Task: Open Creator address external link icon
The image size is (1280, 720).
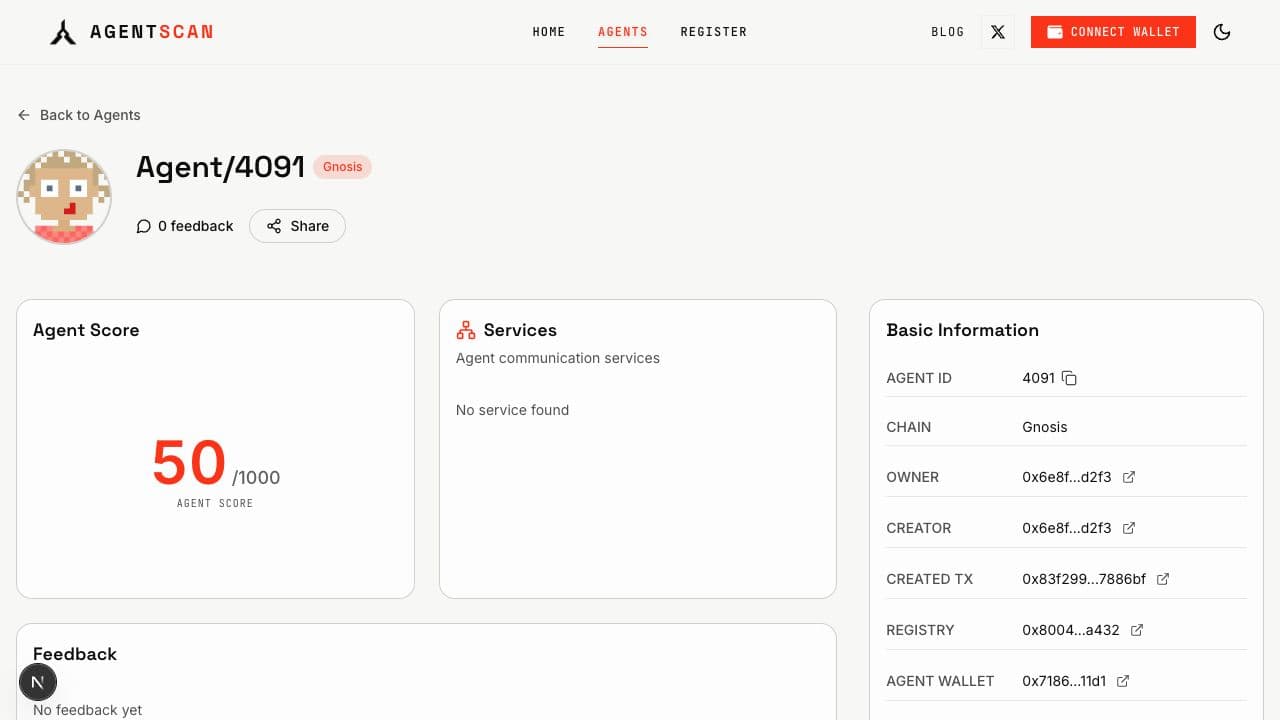Action: (x=1129, y=528)
